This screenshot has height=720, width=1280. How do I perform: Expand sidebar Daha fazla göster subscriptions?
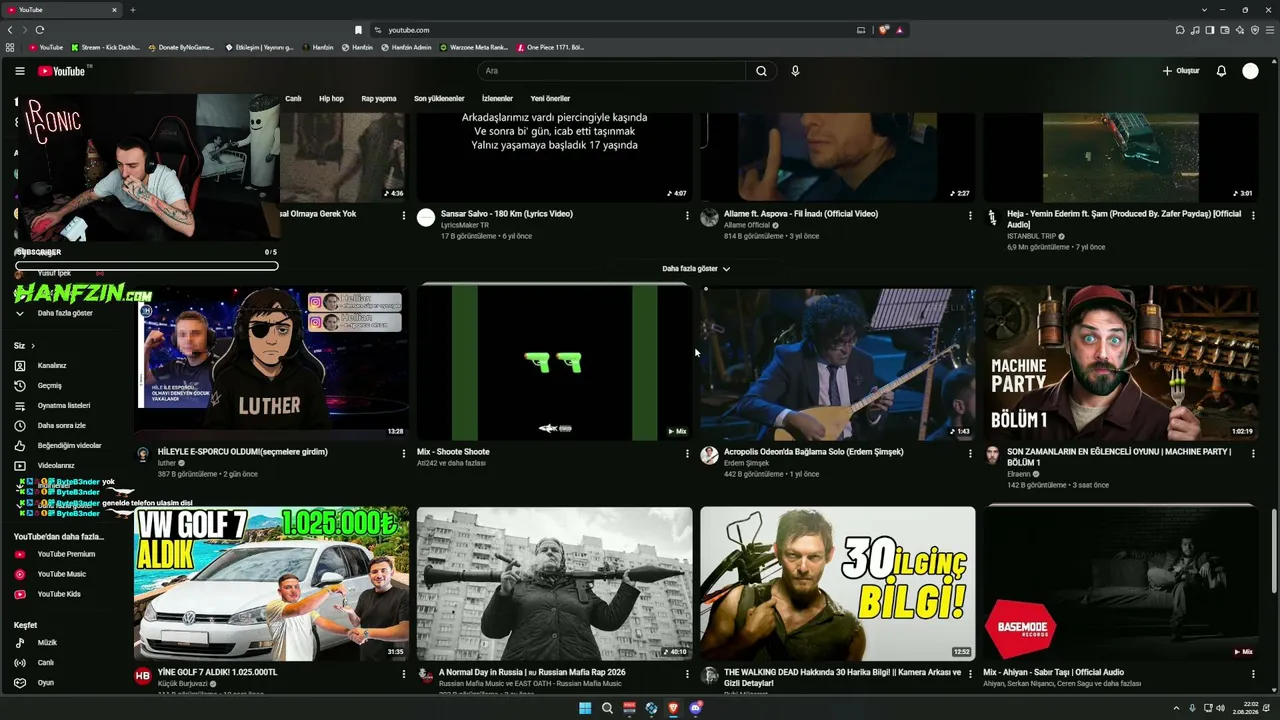coord(65,313)
